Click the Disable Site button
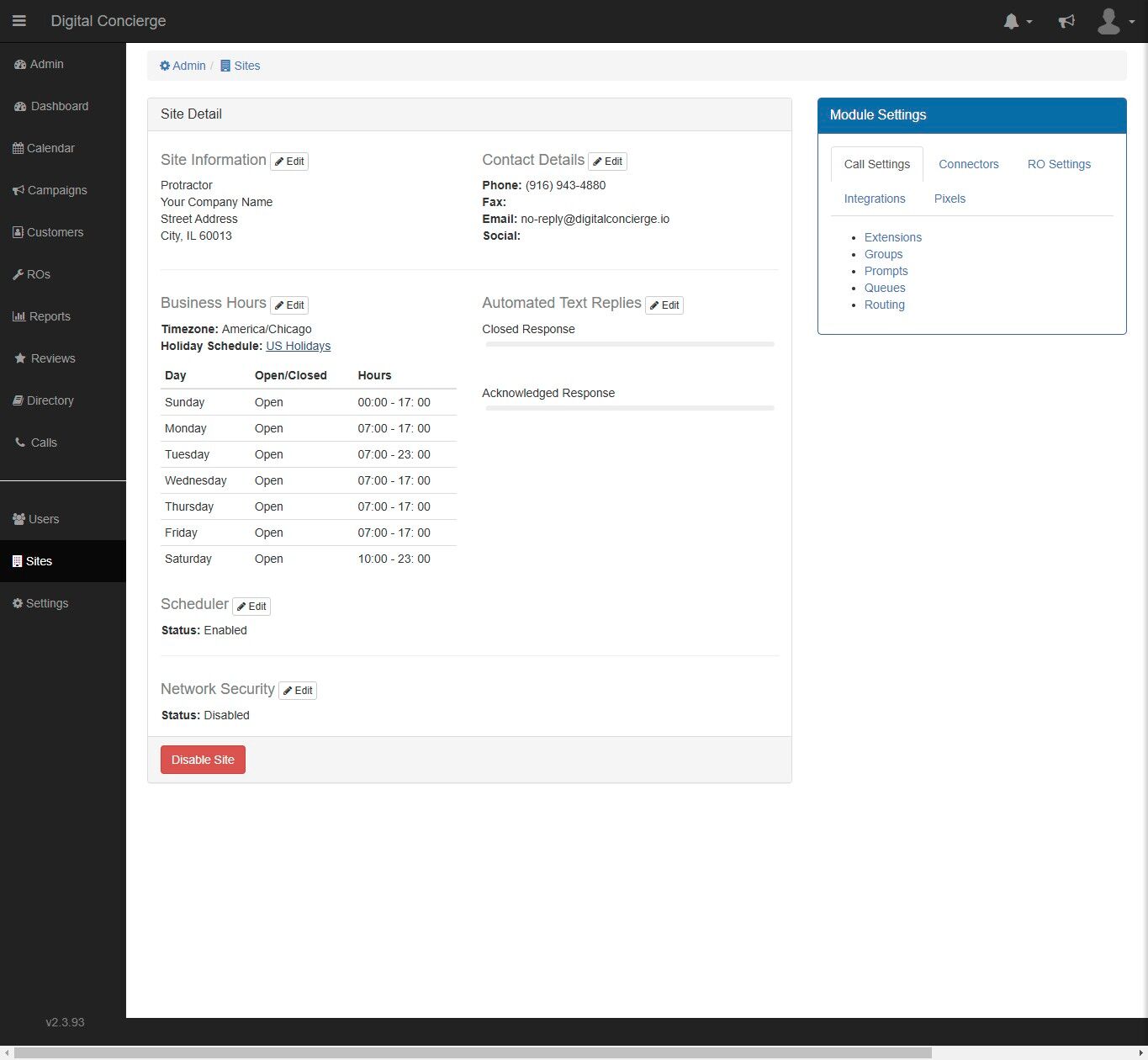1148x1060 pixels. 203,760
